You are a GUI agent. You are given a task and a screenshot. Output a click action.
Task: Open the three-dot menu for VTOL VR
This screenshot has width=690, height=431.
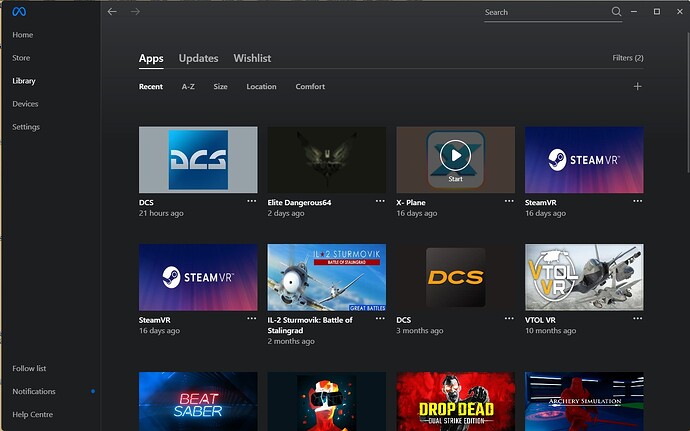click(637, 319)
